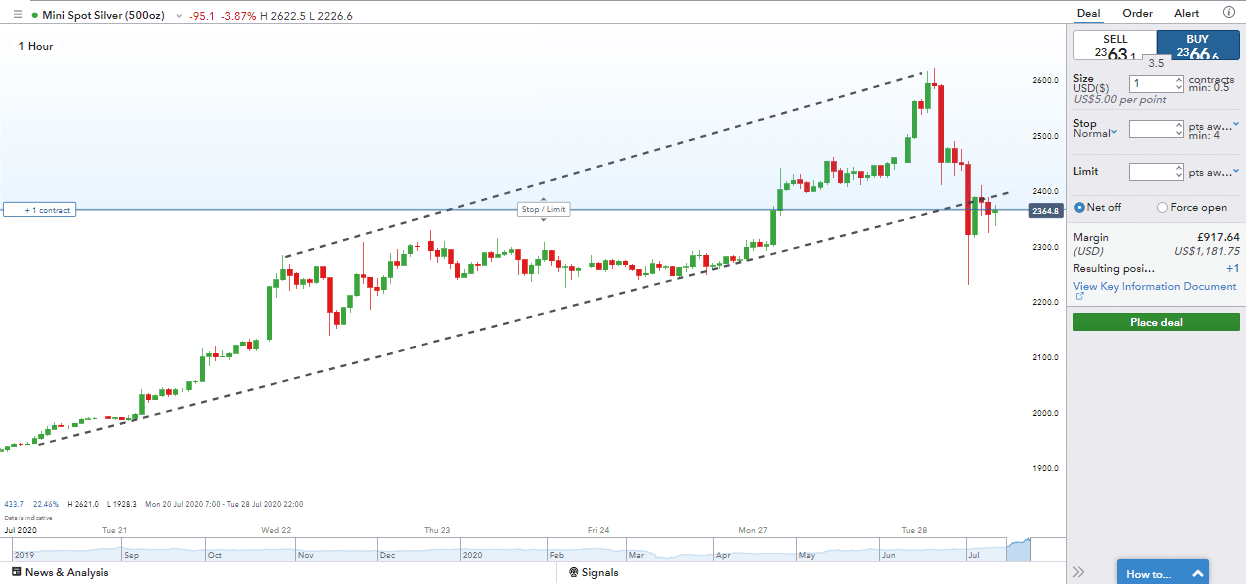Click the Signals icon in the bottom bar
This screenshot has width=1246, height=584.
[x=572, y=573]
